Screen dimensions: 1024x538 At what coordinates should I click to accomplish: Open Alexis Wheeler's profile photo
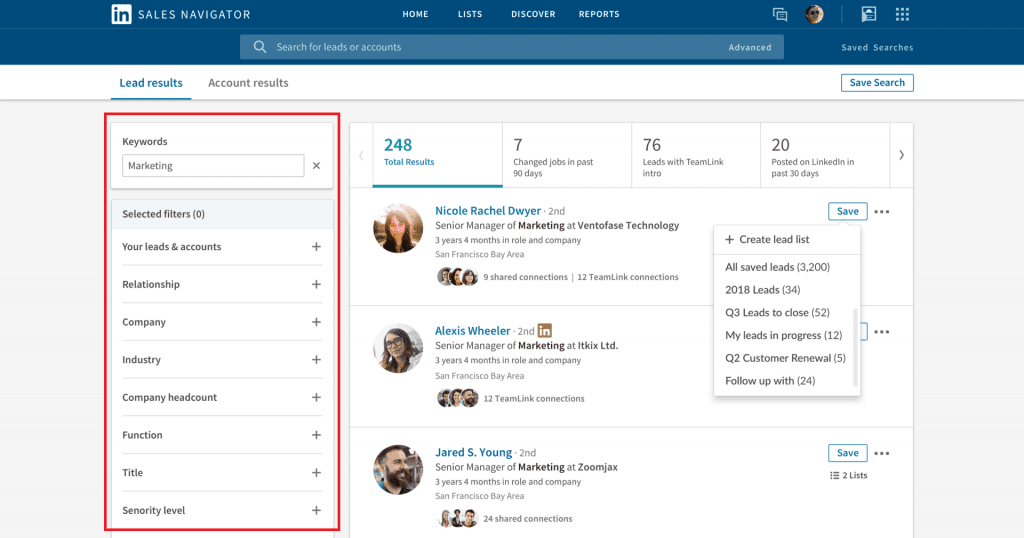(x=398, y=348)
